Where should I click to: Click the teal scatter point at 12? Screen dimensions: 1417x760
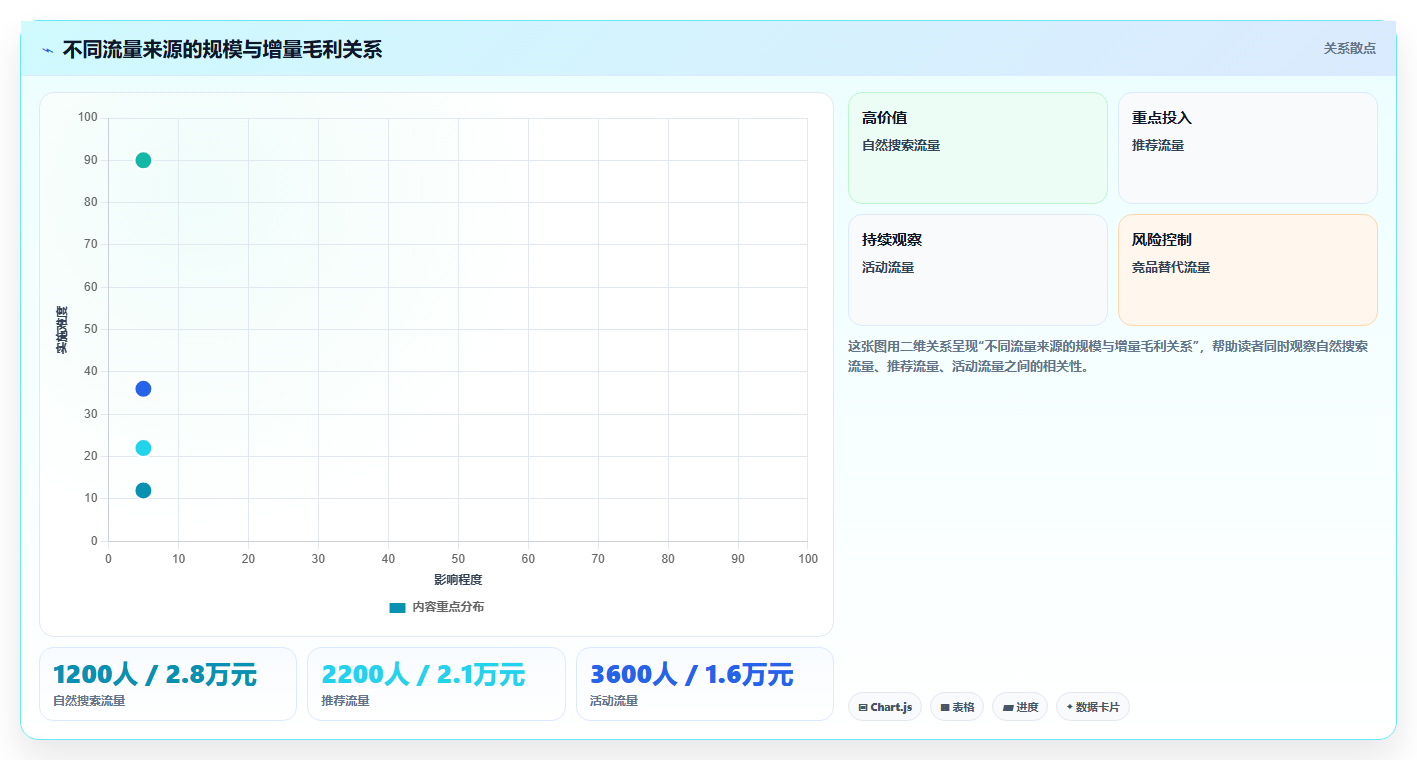(143, 491)
